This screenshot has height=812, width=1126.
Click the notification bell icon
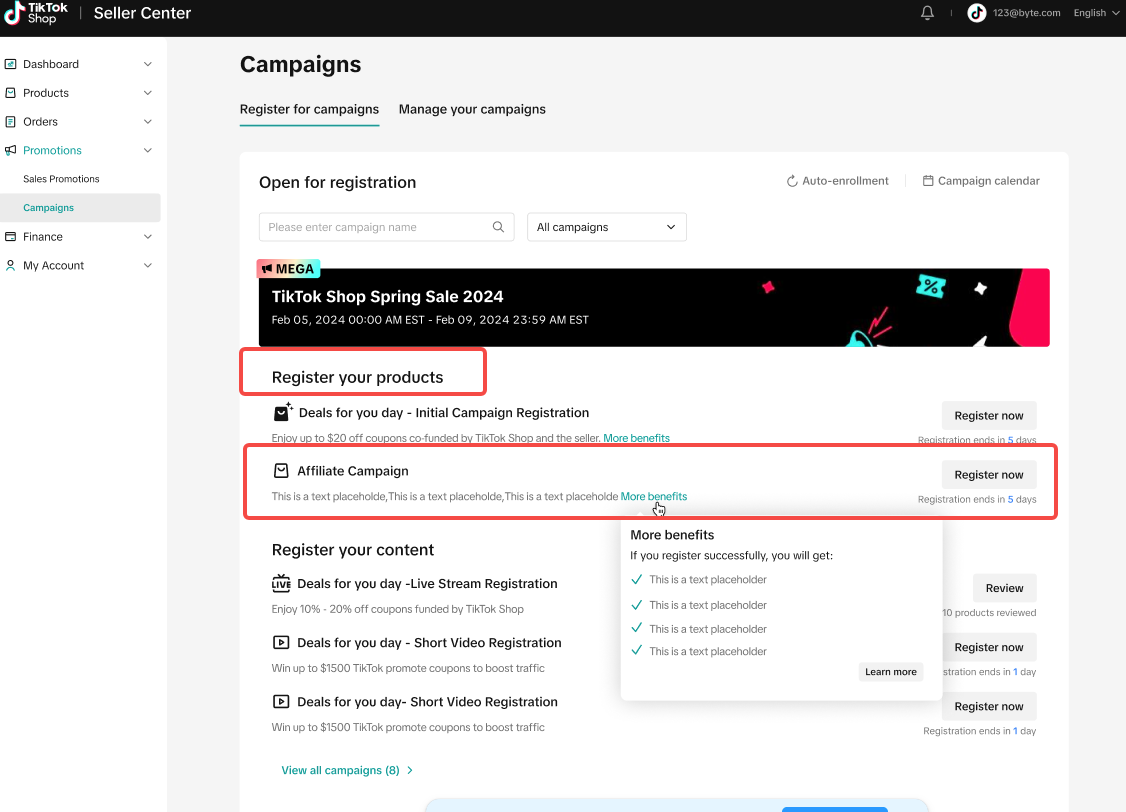click(927, 13)
